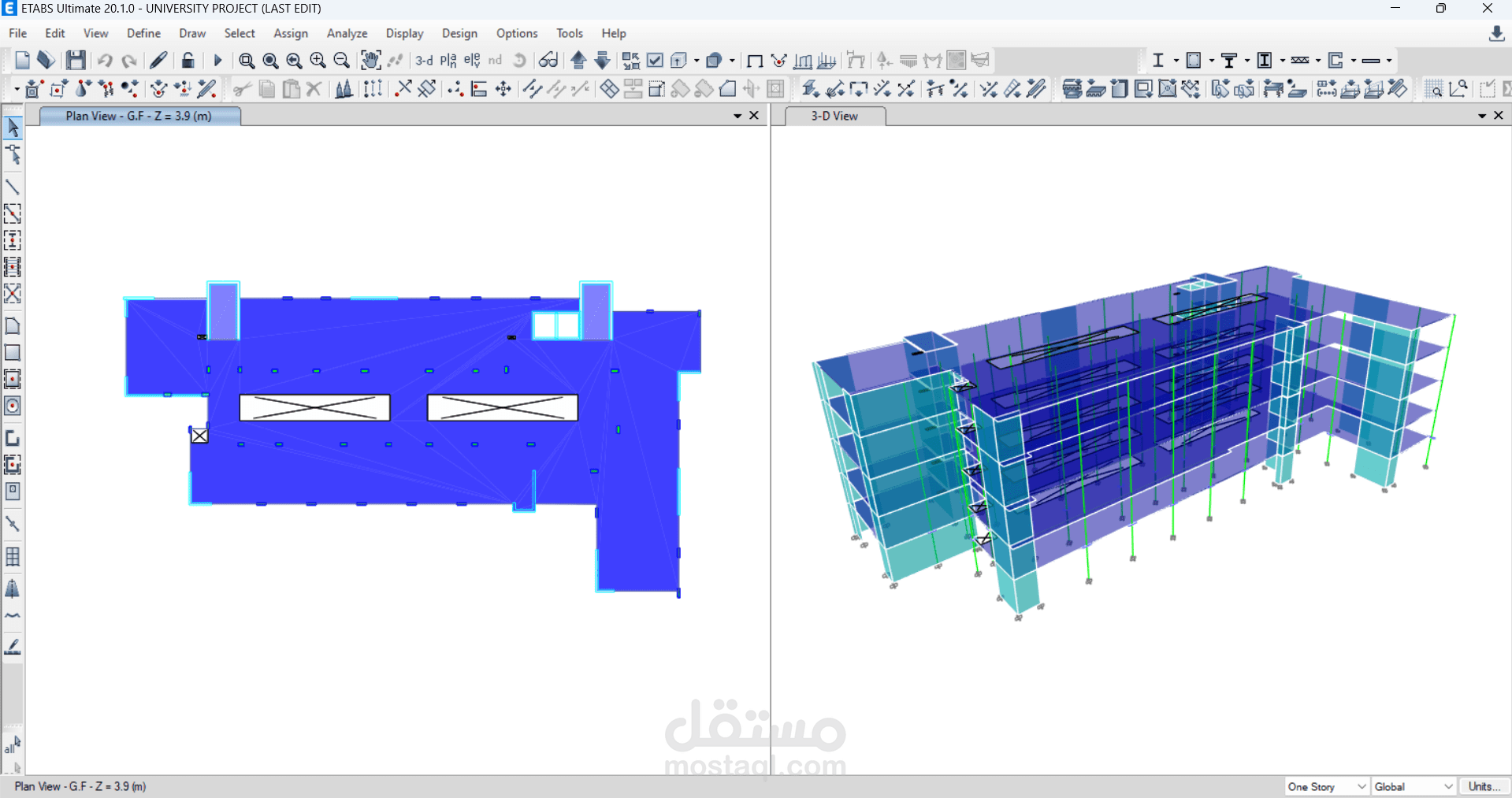Open the Define menu
1512x798 pixels.
coord(143,33)
